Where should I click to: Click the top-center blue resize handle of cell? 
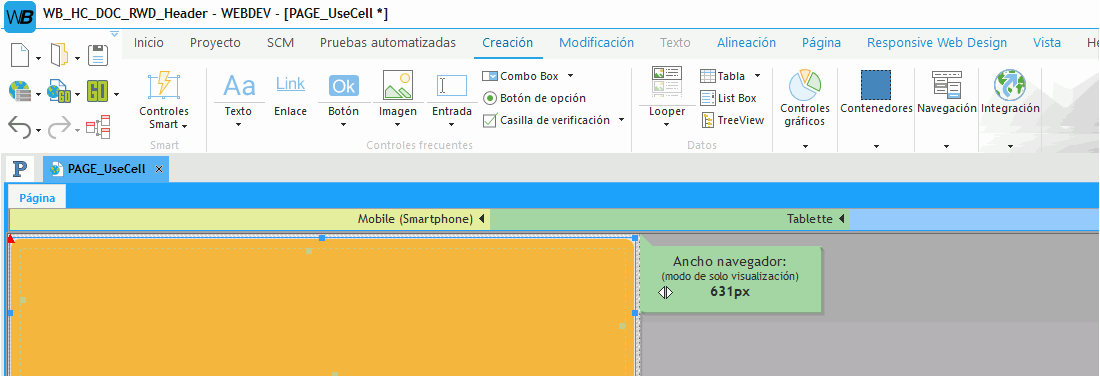322,239
